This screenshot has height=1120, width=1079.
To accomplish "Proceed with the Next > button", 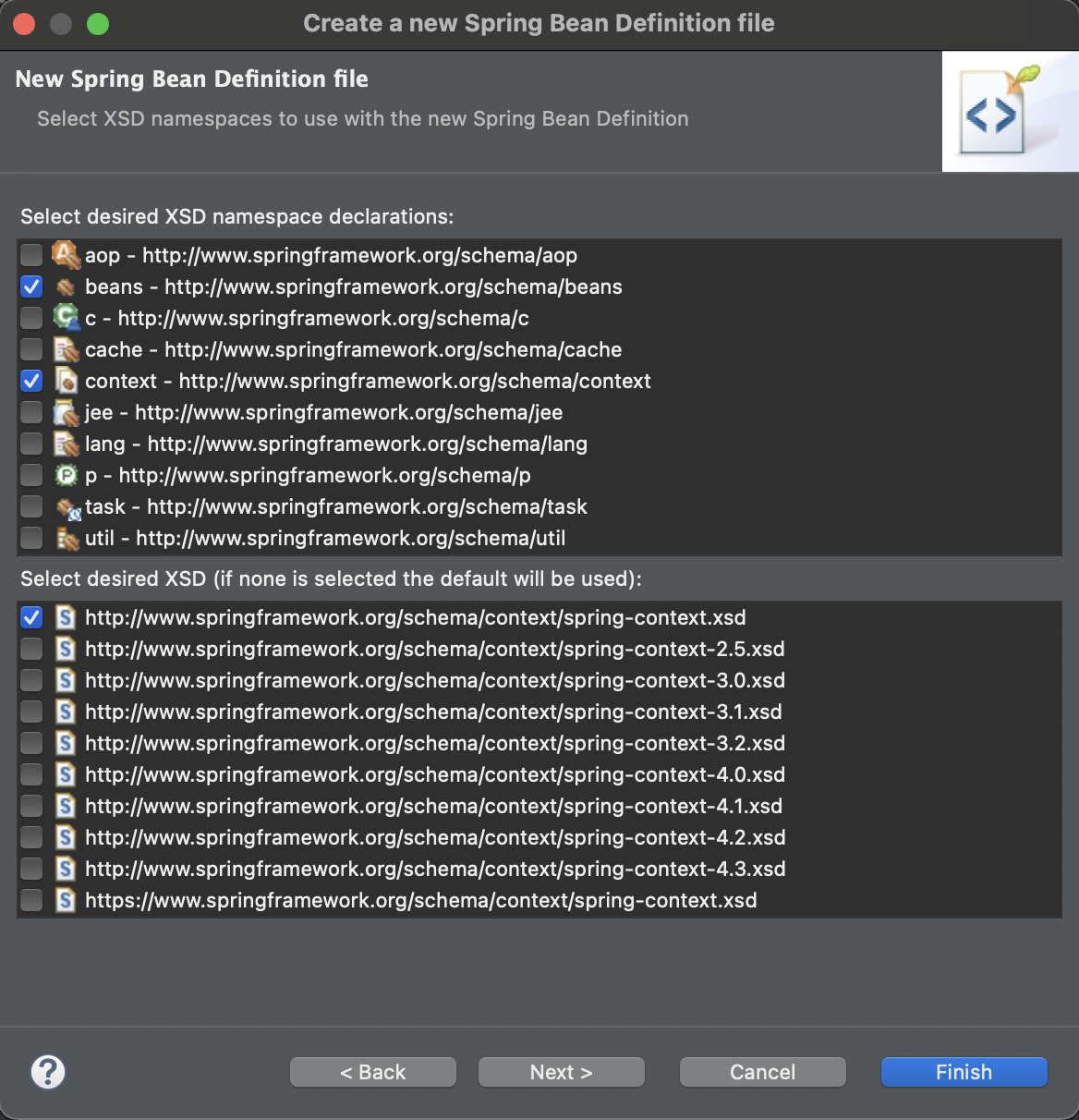I will [562, 1072].
